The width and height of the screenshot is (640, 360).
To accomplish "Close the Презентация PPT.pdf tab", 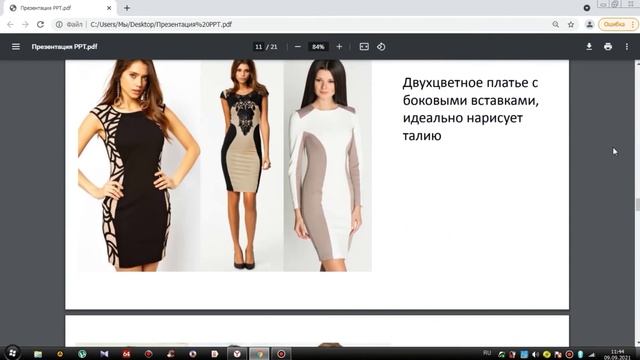I will (109, 8).
